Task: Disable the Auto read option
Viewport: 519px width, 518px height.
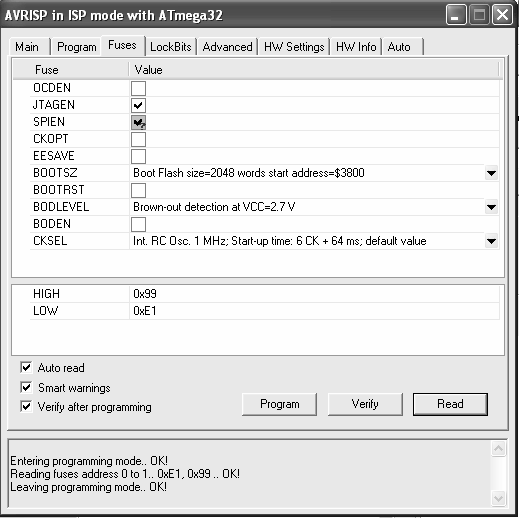Action: click(x=26, y=368)
